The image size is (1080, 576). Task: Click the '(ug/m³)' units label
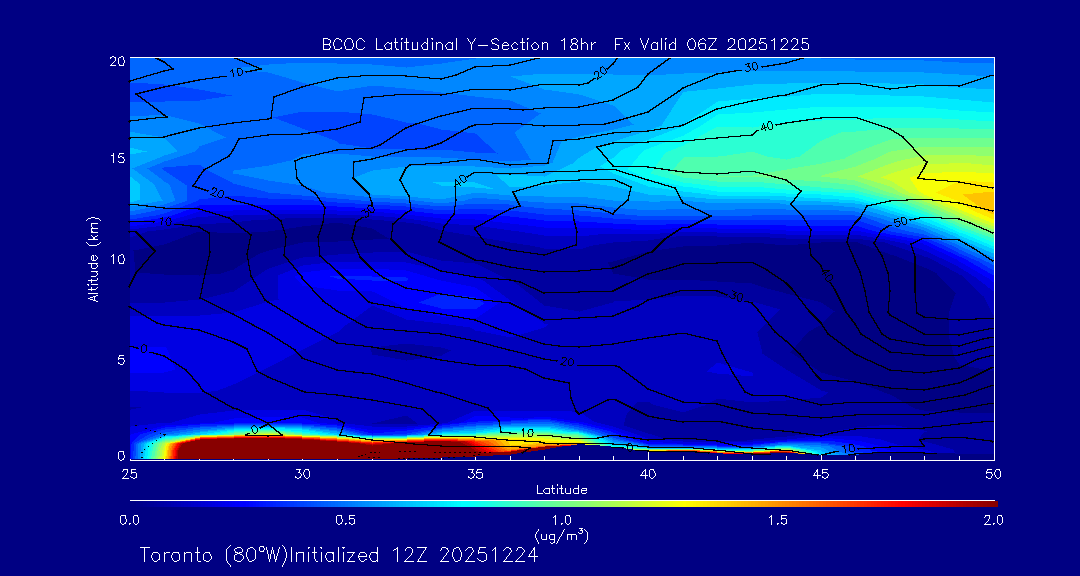click(562, 535)
